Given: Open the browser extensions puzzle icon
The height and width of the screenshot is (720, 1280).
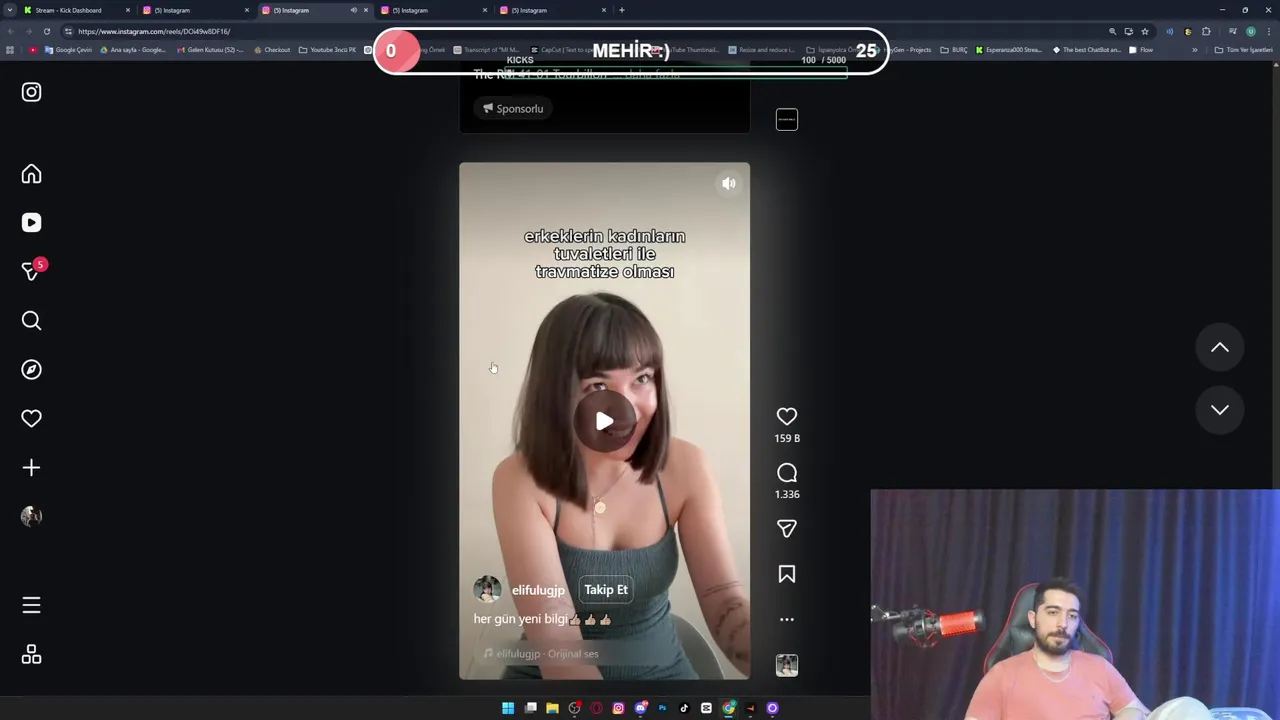Looking at the screenshot, I should pyautogui.click(x=1206, y=31).
